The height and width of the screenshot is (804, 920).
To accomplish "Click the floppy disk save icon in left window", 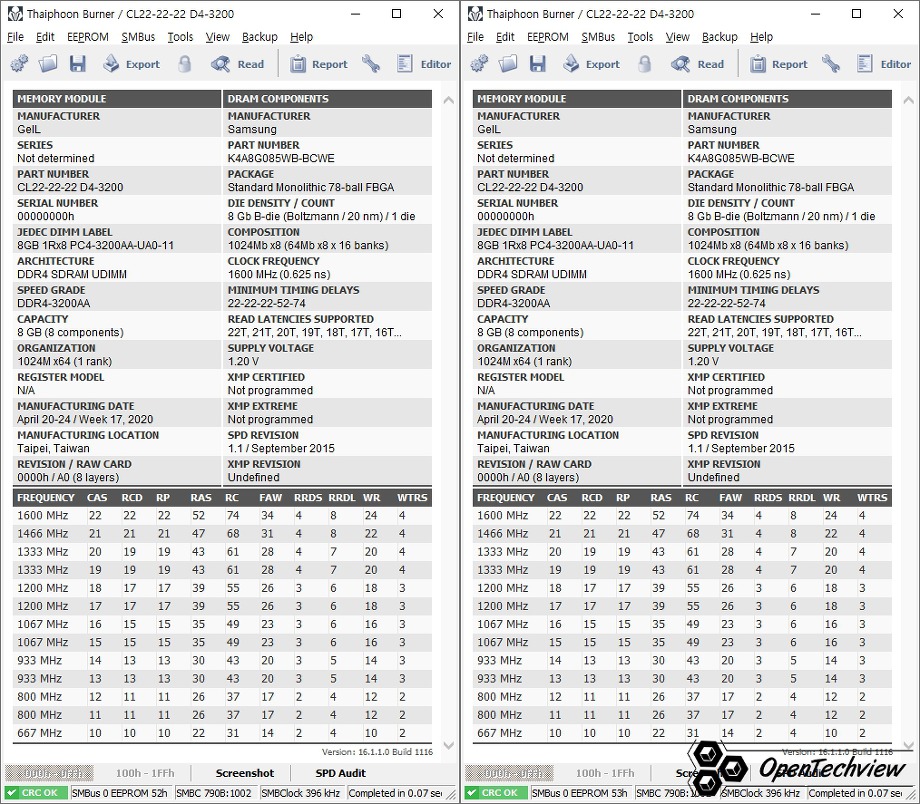I will click(77, 63).
